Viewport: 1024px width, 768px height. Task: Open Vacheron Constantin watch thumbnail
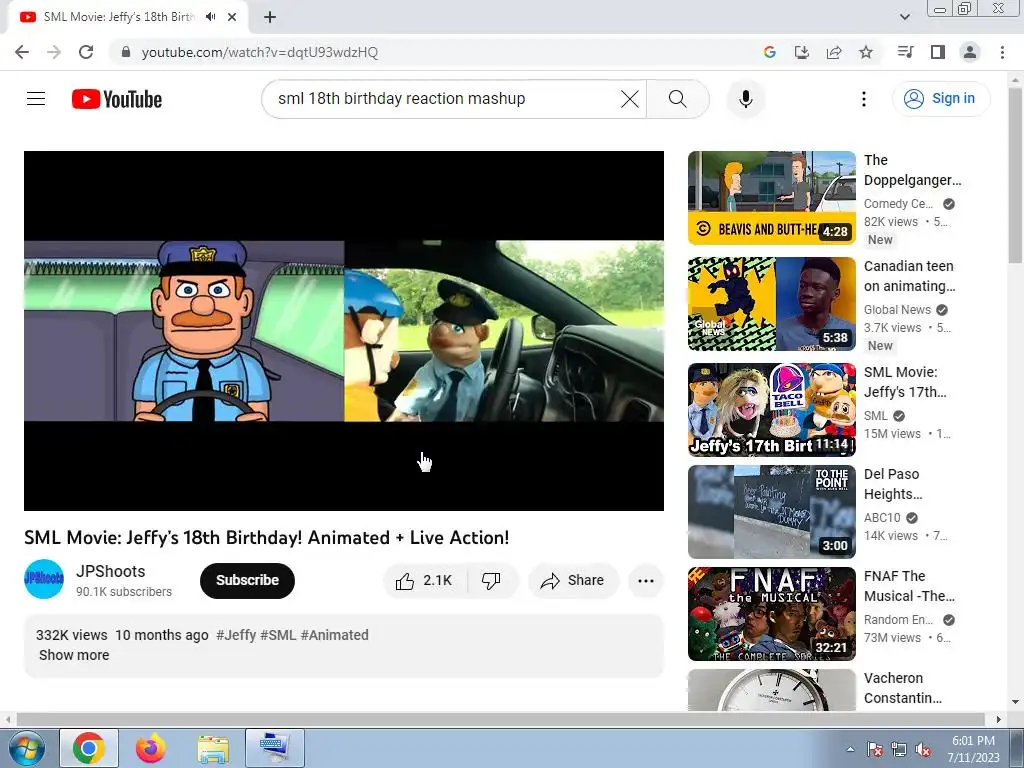[x=771, y=690]
